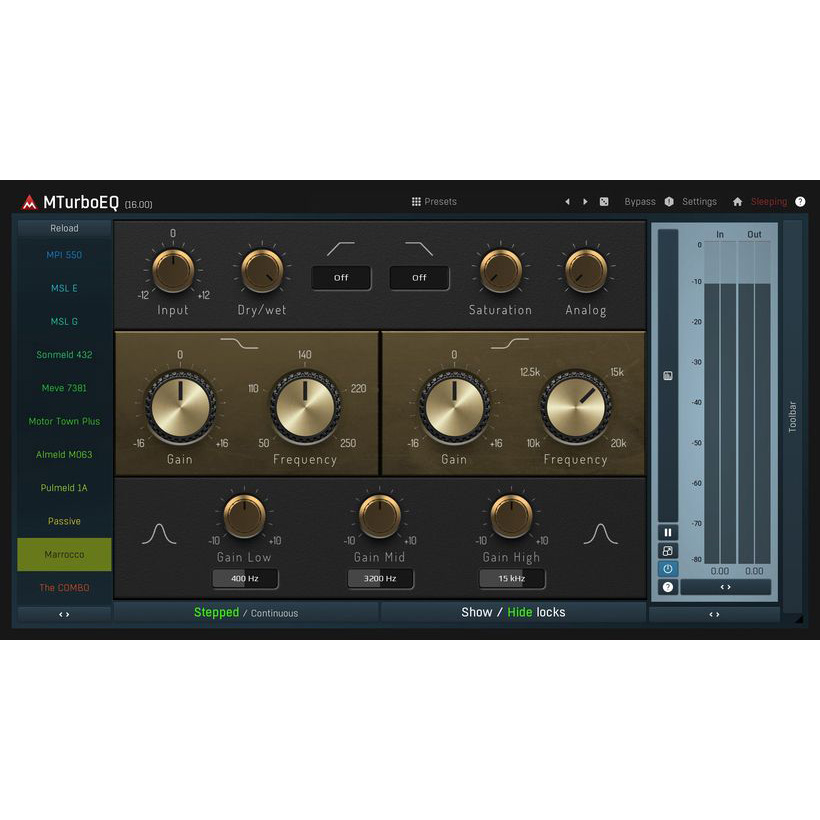Open the Presets grid menu
Screen dimensions: 820x820
(434, 202)
